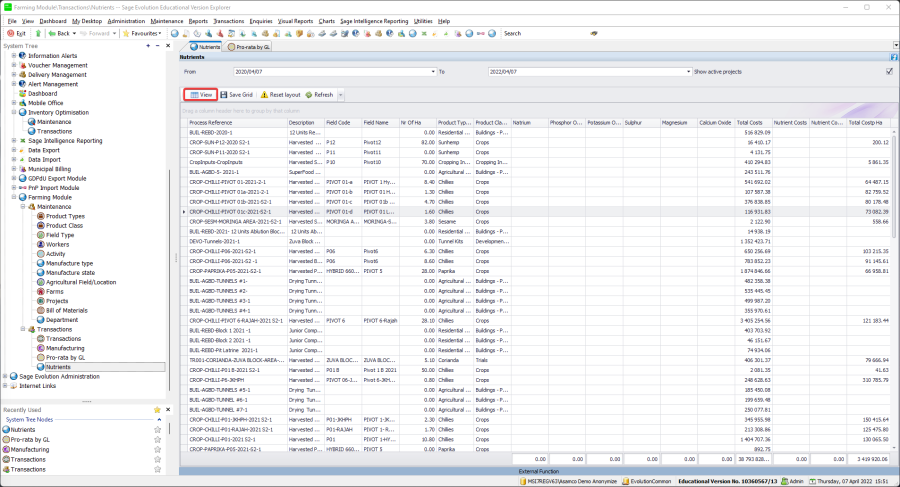
Task: Click the Exit icon in main toolbar
Action: click(9, 33)
